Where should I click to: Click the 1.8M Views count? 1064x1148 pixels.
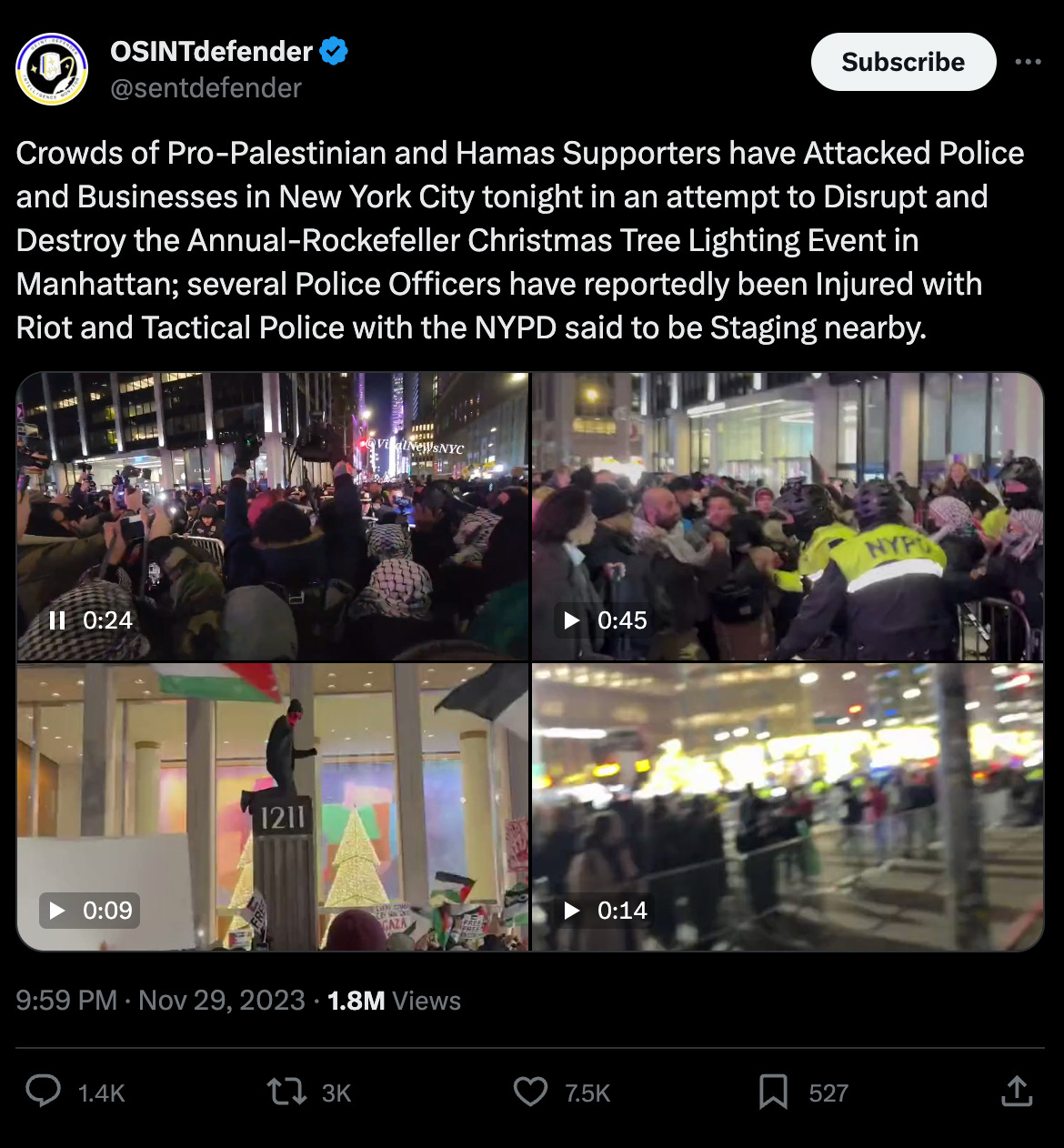pos(394,1001)
